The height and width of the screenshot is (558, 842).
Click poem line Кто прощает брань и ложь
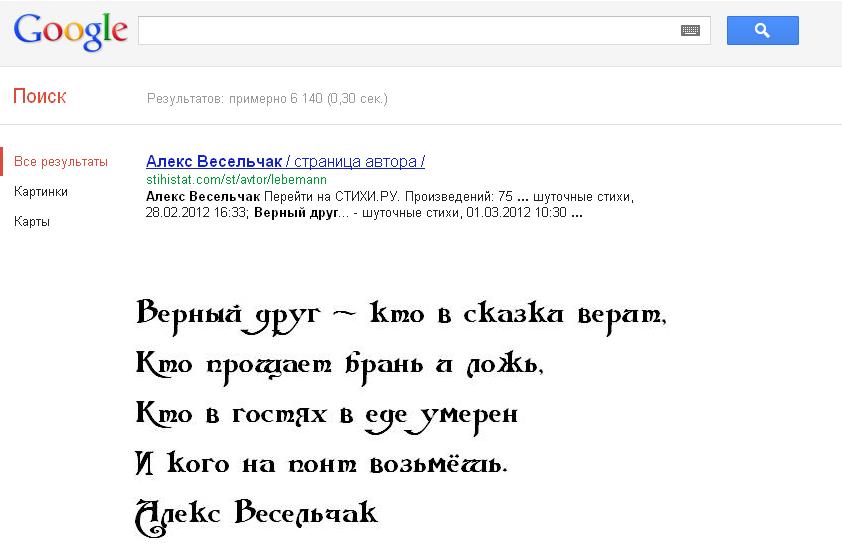pos(338,364)
